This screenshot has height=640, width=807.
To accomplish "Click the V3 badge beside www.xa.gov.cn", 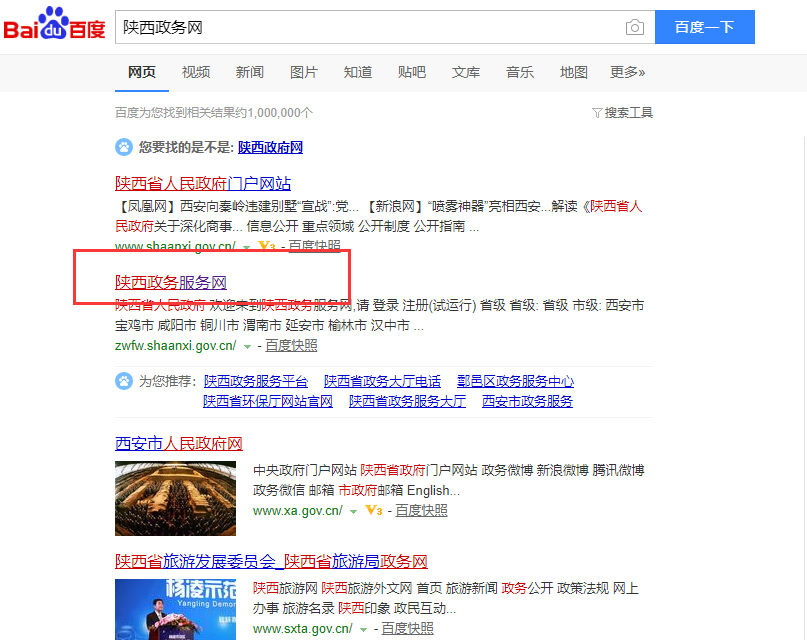I will (x=374, y=511).
